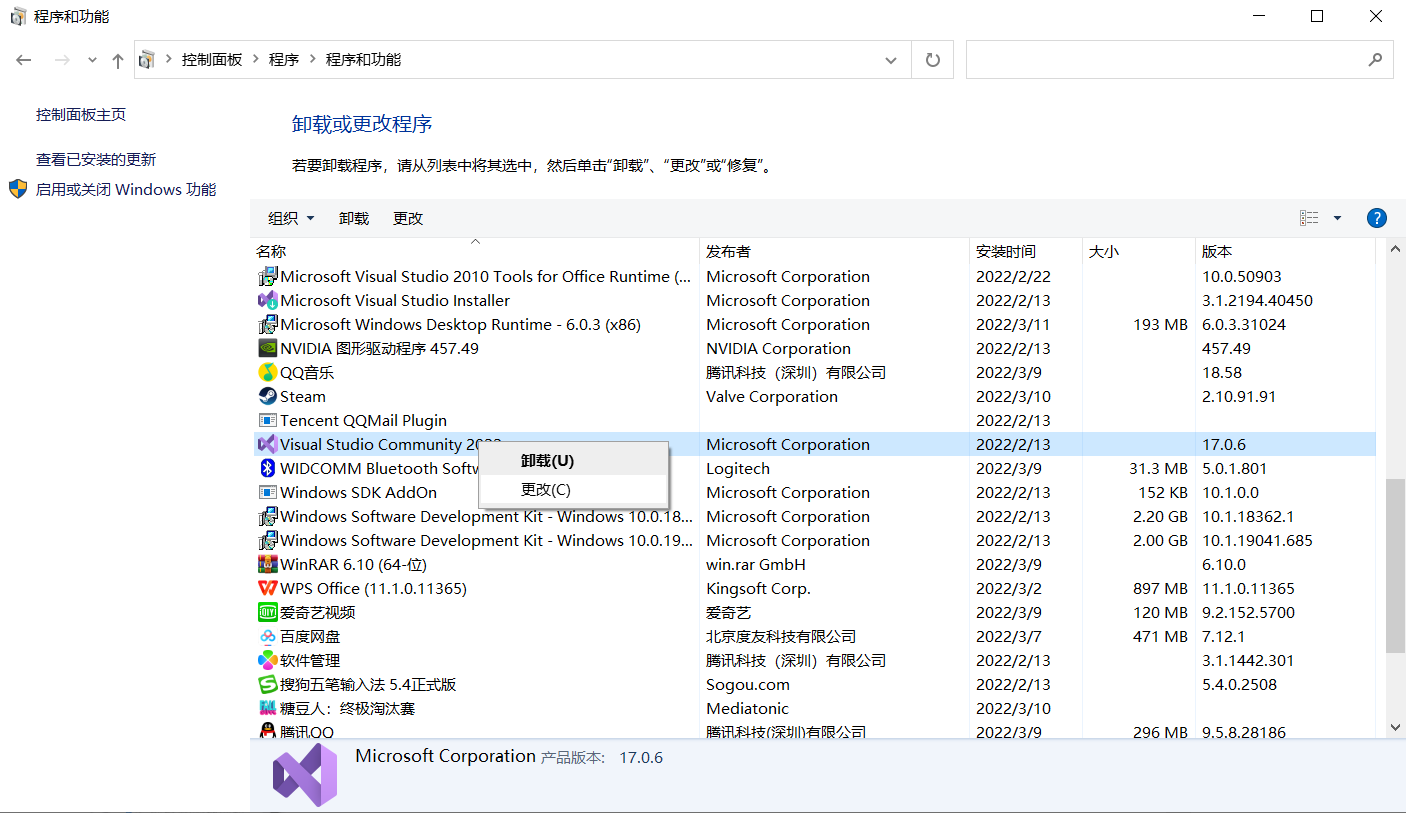1406x813 pixels.
Task: Select WinRAR 6.10 (64-位) entry
Action: [354, 565]
